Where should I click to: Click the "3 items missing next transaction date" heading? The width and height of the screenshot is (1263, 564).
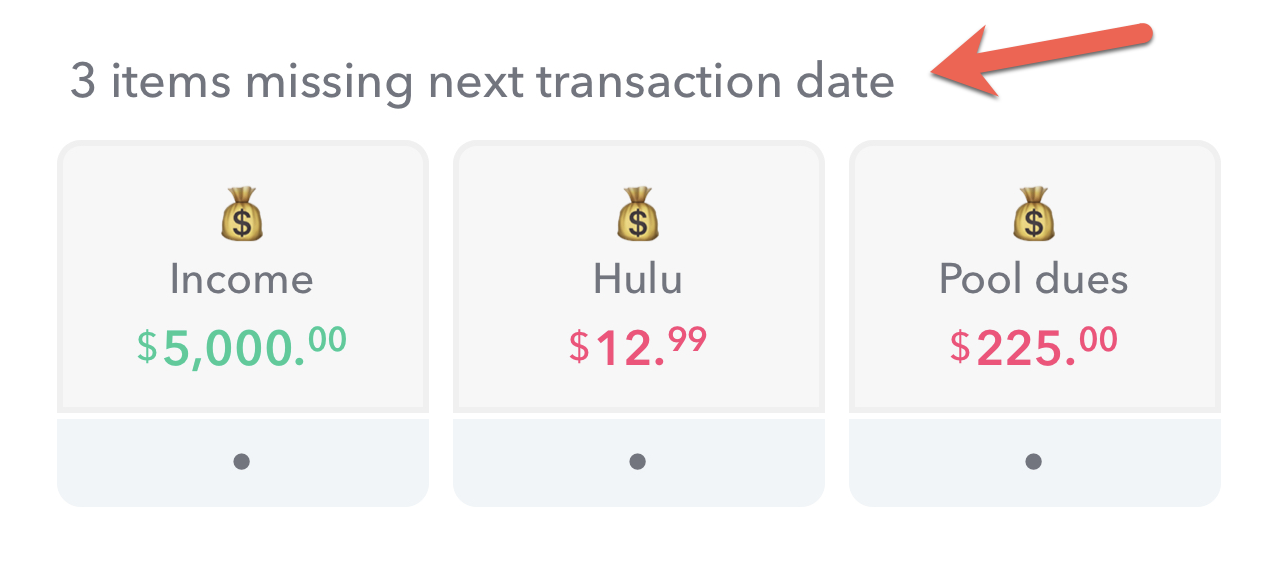pos(482,81)
